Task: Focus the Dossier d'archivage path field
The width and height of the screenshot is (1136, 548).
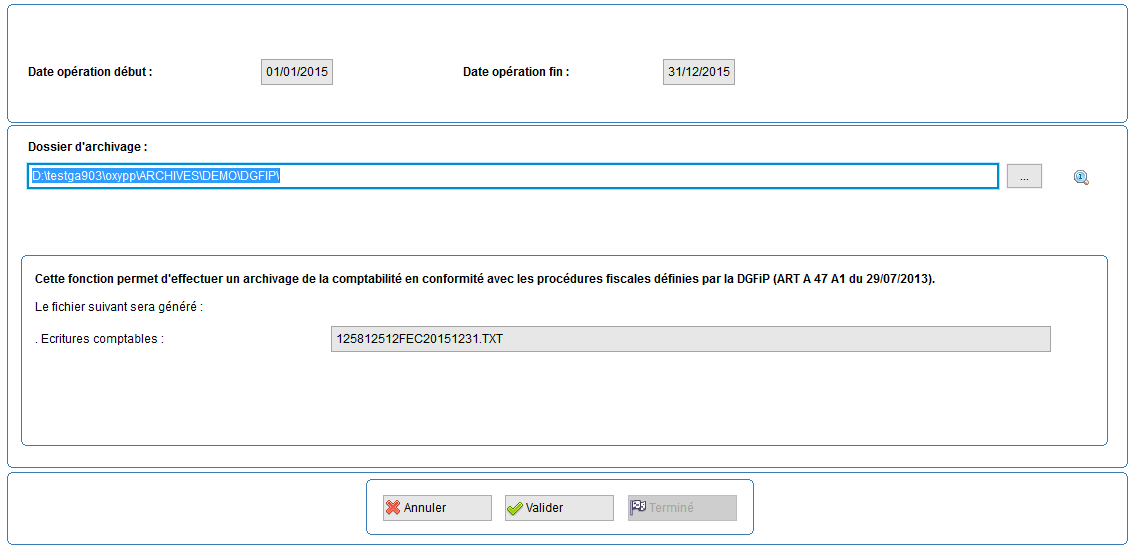Action: pyautogui.click(x=640, y=176)
